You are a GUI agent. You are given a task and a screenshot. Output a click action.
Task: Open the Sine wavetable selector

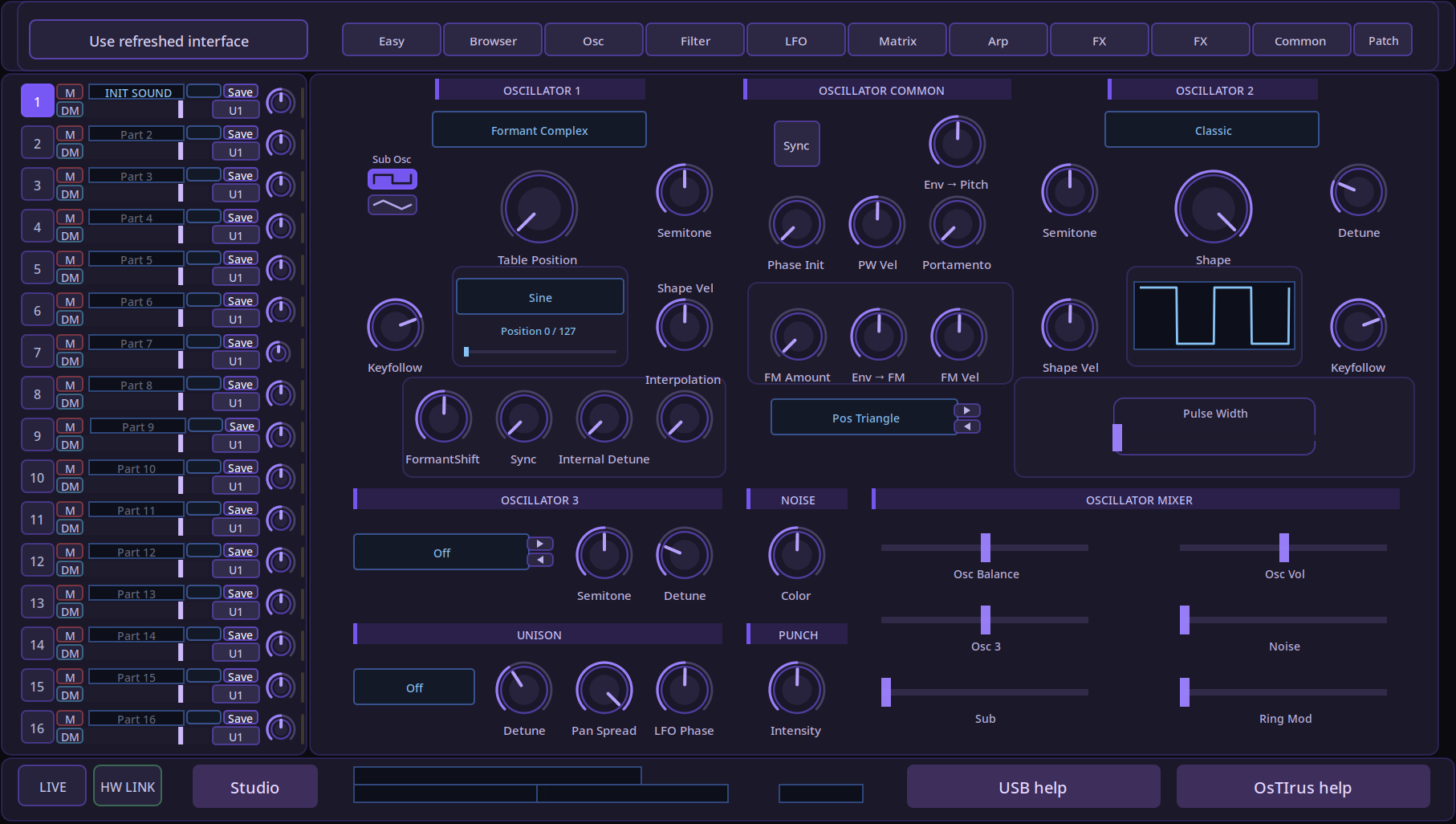point(540,297)
